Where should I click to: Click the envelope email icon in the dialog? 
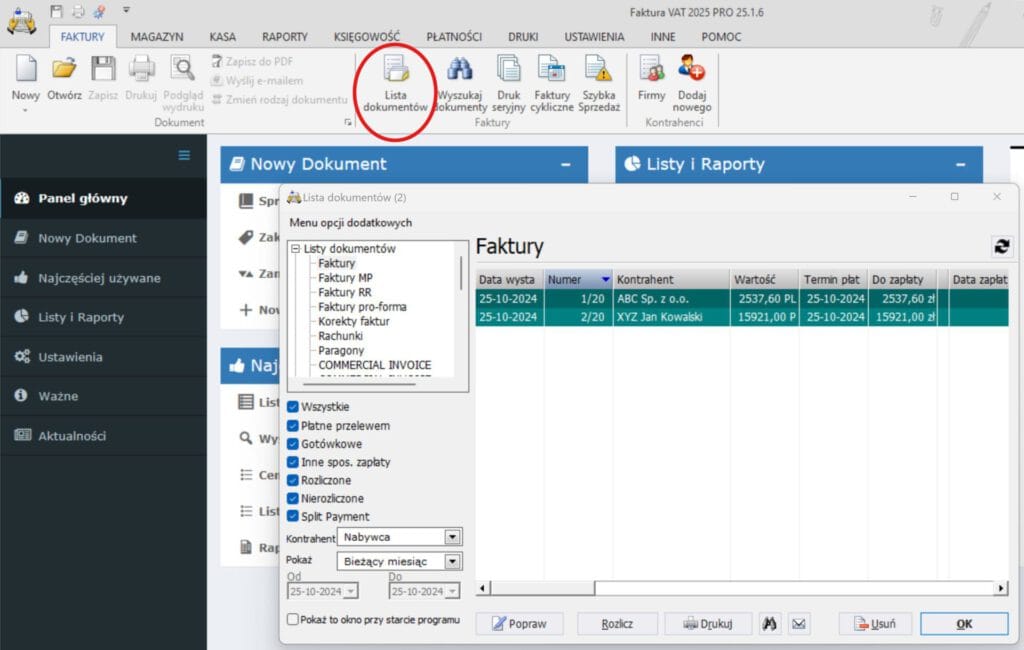(x=798, y=624)
